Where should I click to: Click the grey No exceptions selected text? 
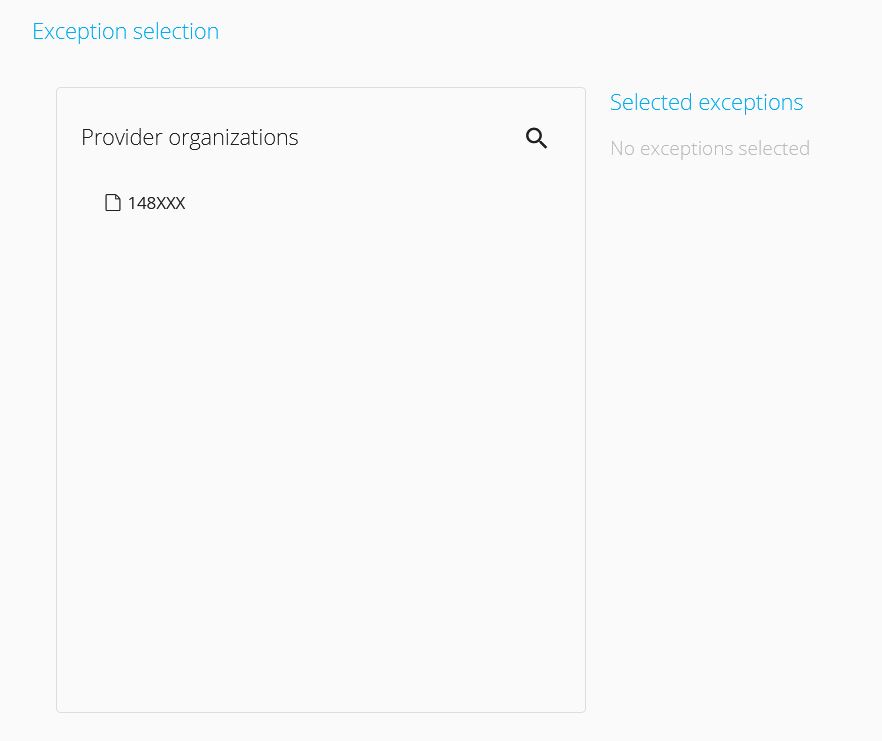click(710, 149)
